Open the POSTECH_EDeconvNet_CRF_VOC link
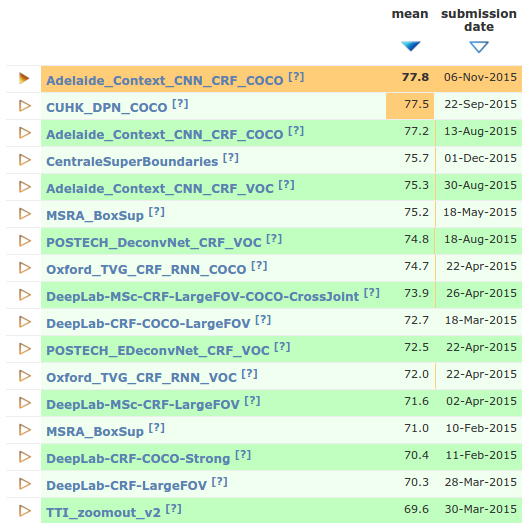Image resolution: width=527 pixels, height=524 pixels. click(x=158, y=351)
